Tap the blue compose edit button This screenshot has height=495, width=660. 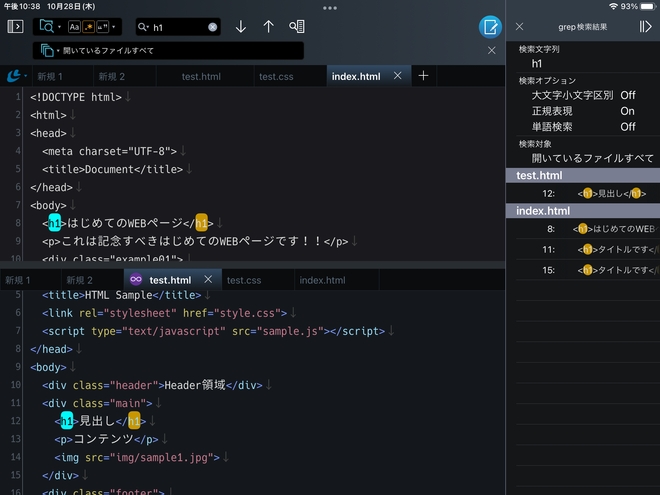[x=490, y=27]
